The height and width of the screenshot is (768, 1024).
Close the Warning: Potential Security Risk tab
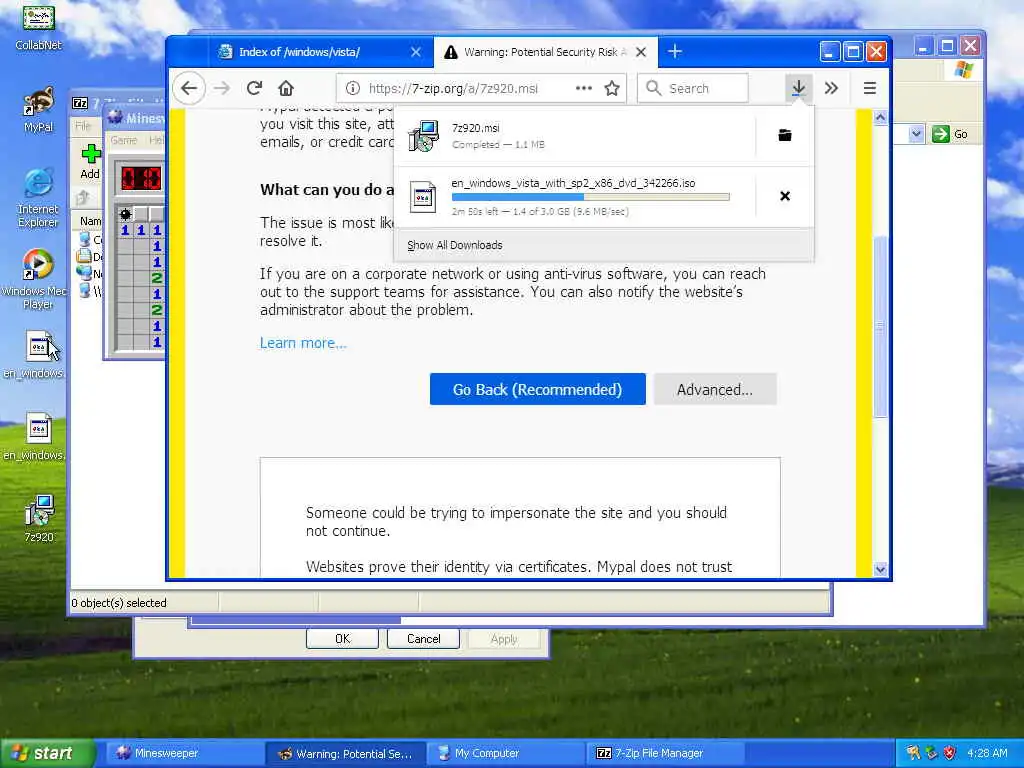pos(641,52)
